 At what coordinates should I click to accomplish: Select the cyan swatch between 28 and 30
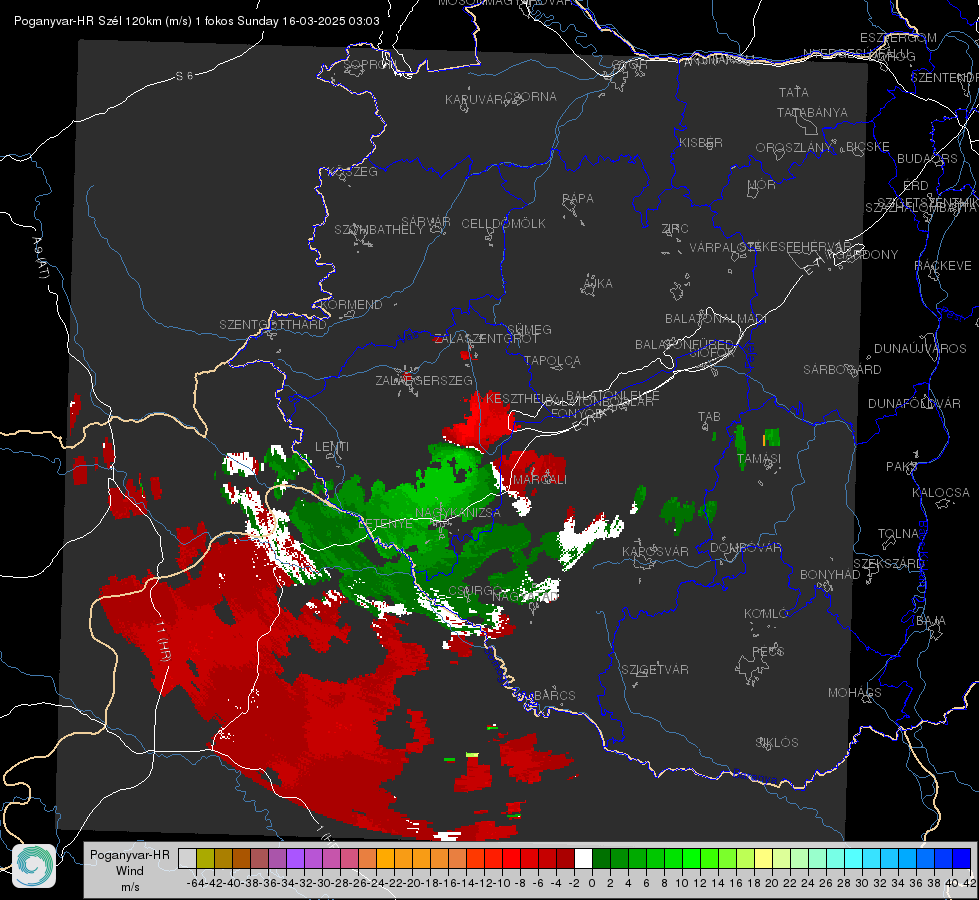(x=854, y=858)
